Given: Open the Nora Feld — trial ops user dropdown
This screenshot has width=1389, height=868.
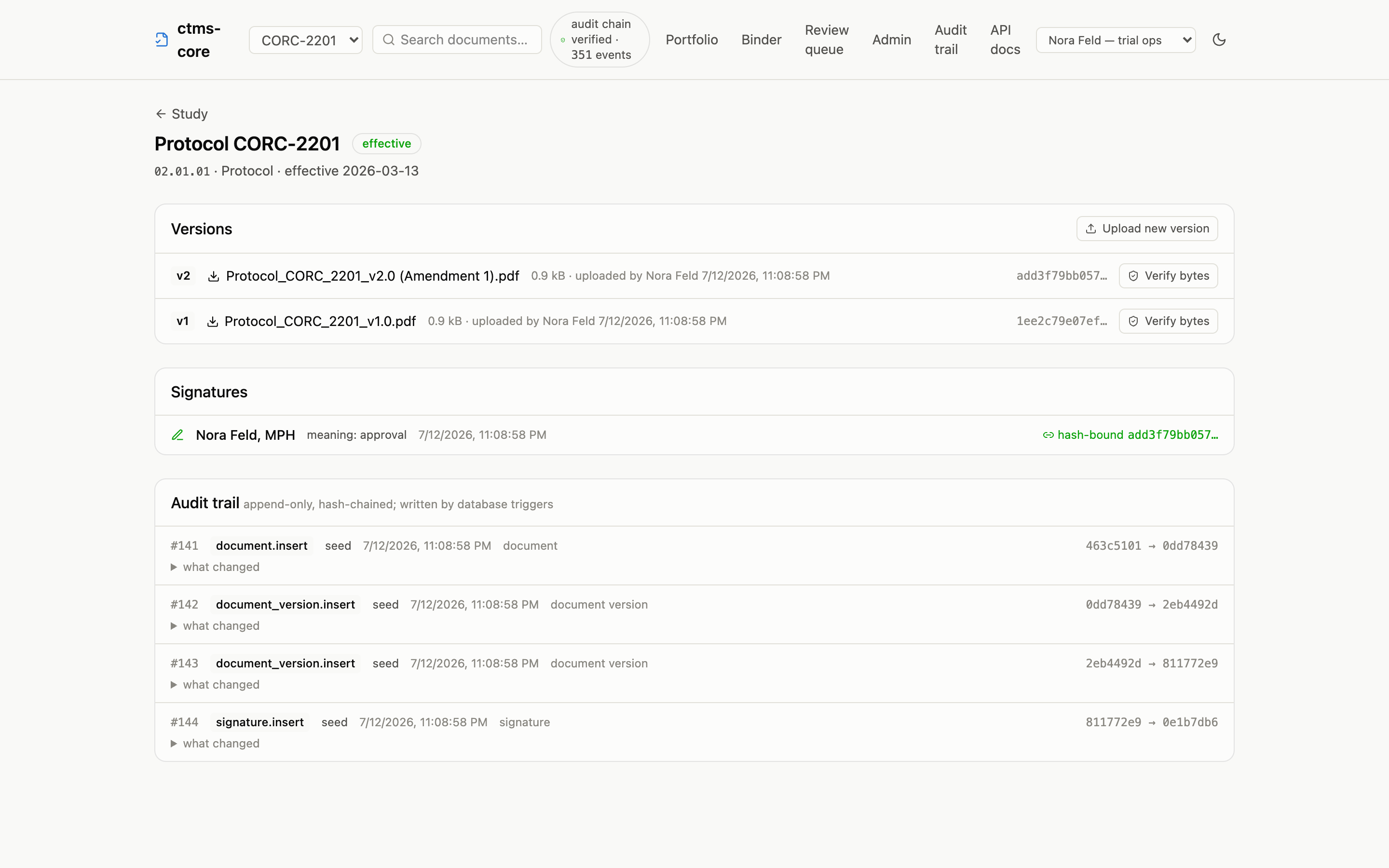Looking at the screenshot, I should pos(1116,40).
